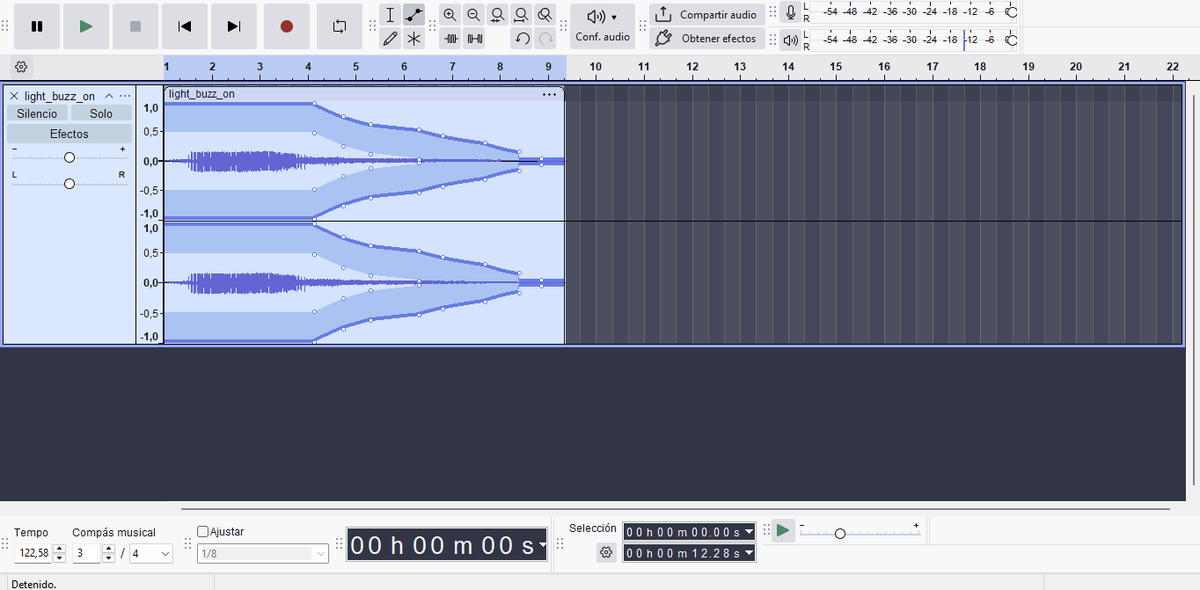Screen dimensions: 1200x590
Task: Increase the tempo with the up stepper arrow
Action: pyautogui.click(x=60, y=549)
